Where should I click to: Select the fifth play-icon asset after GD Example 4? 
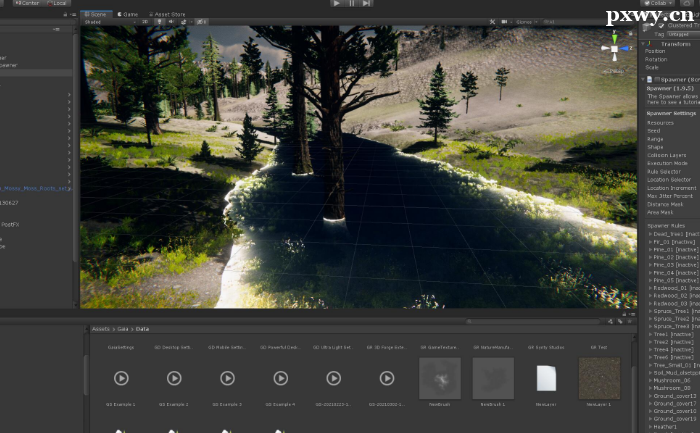tap(333, 379)
